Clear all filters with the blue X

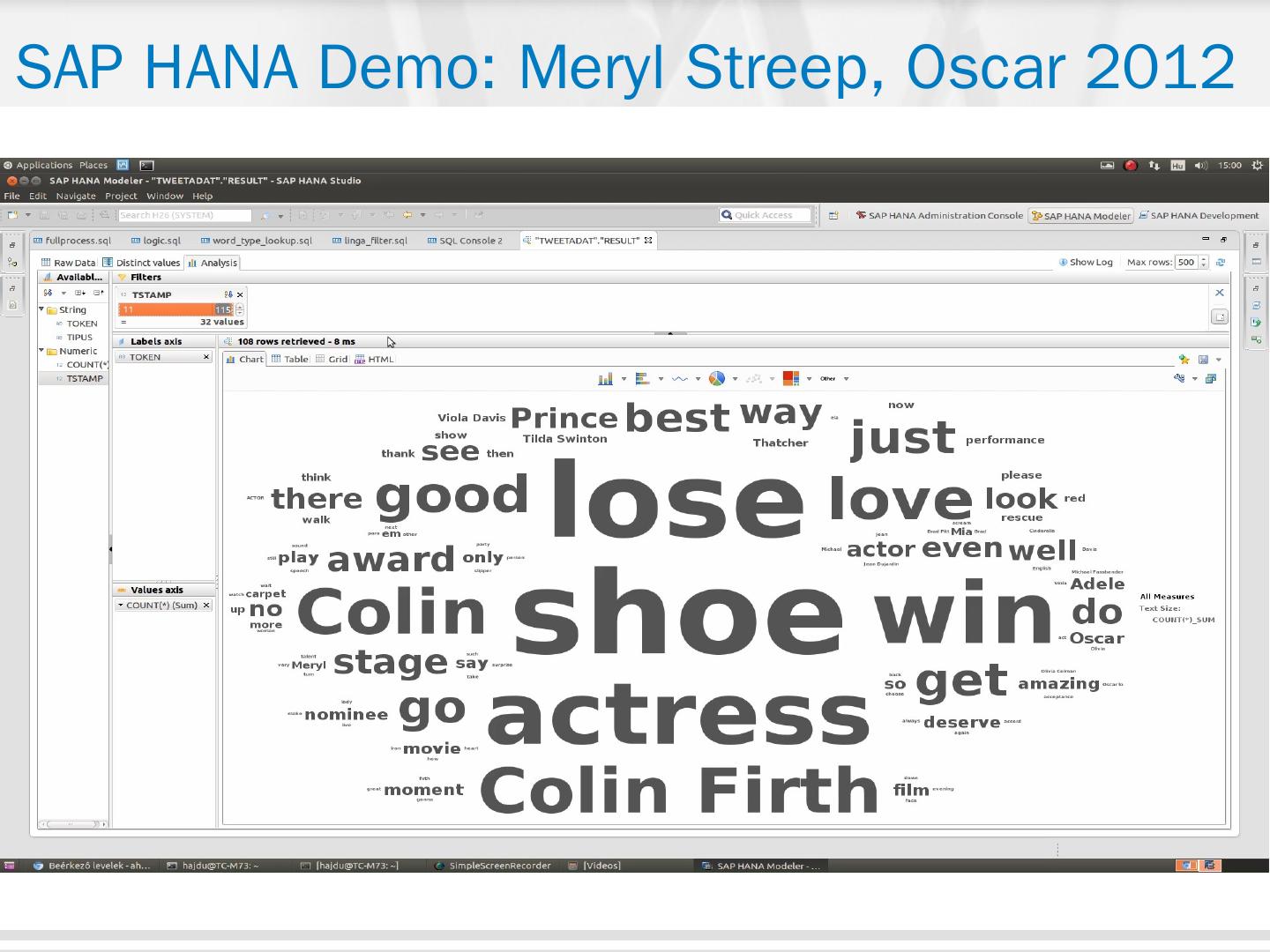coord(1220,293)
